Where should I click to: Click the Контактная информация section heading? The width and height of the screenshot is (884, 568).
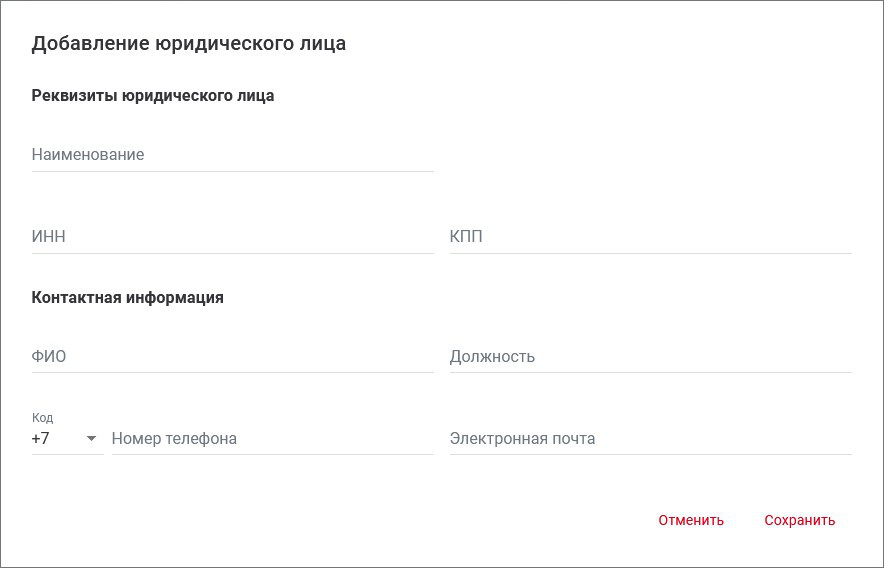(x=128, y=298)
